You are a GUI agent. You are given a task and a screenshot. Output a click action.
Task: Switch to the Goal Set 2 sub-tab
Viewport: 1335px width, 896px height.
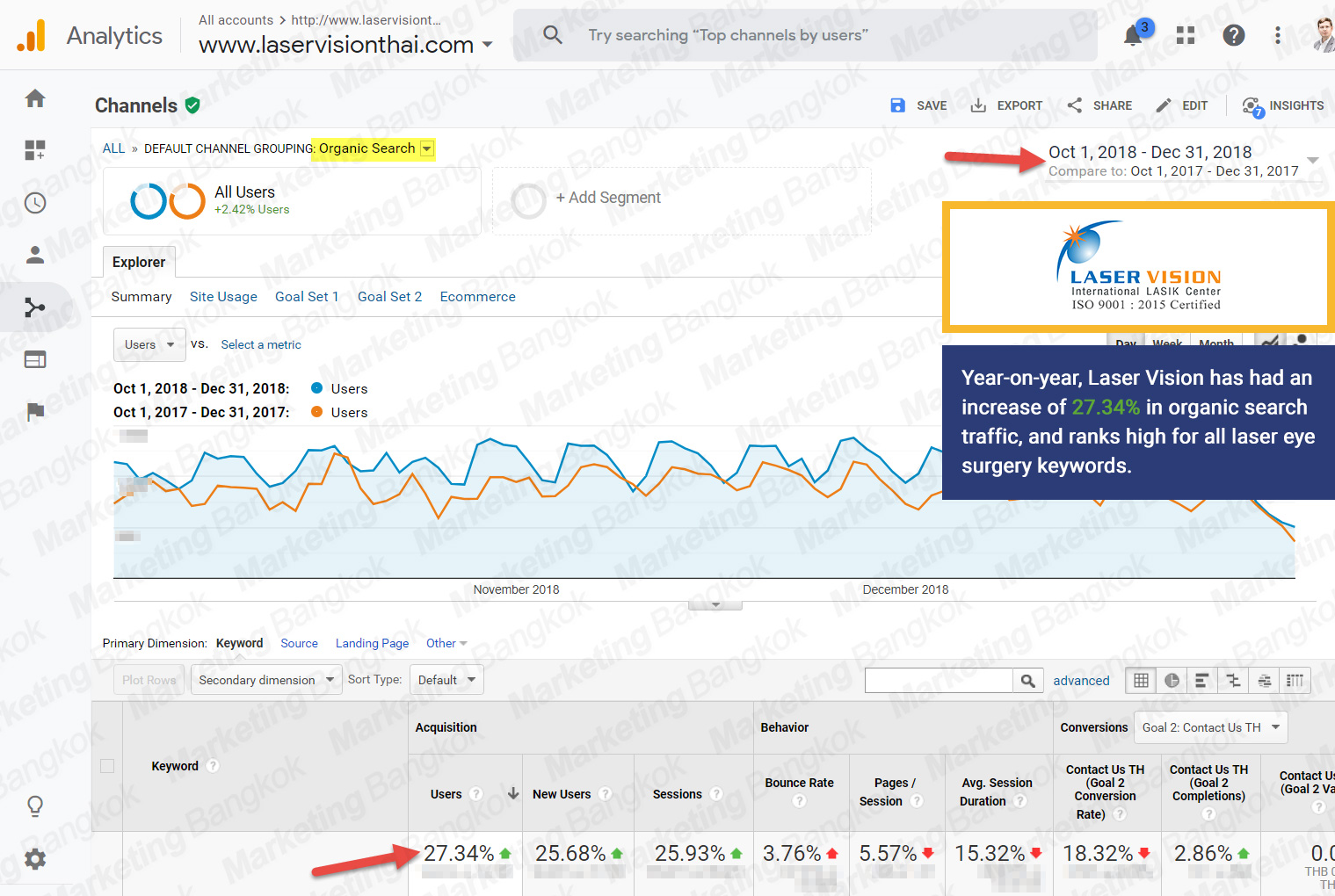(389, 297)
